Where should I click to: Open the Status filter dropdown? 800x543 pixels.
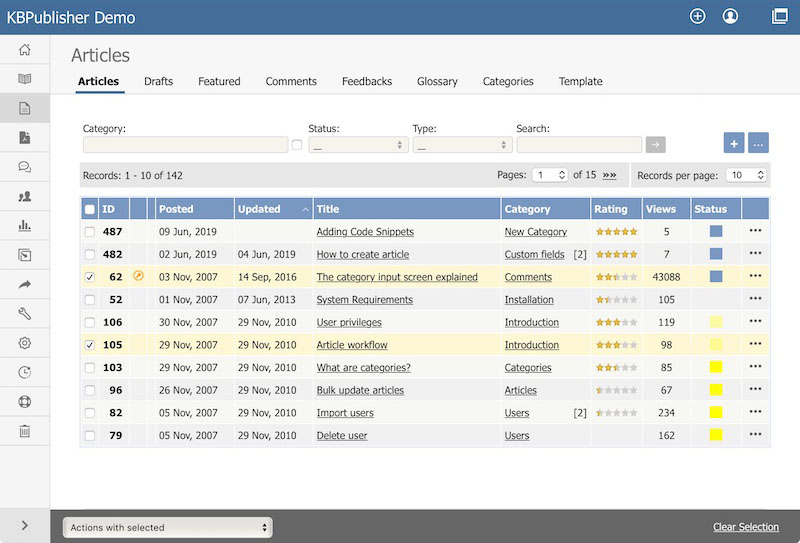358,145
